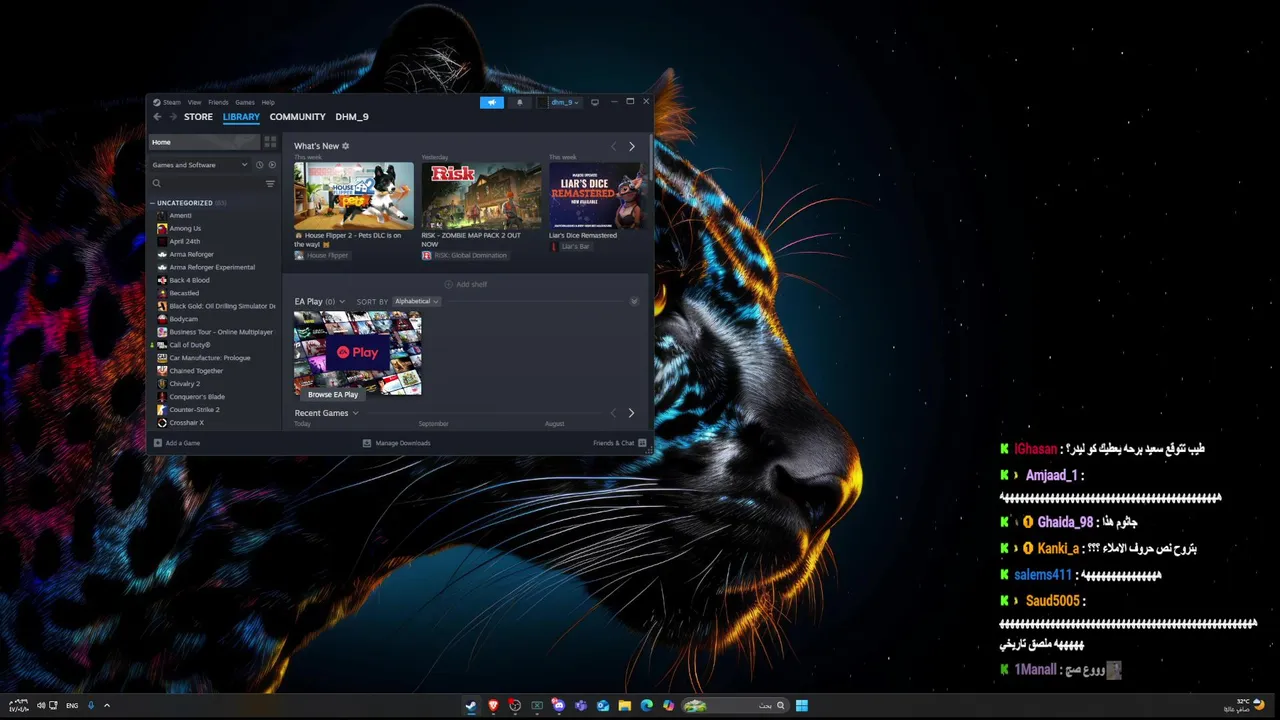Open the Recent Games shelf dropdown
This screenshot has width=1280, height=720.
point(355,413)
